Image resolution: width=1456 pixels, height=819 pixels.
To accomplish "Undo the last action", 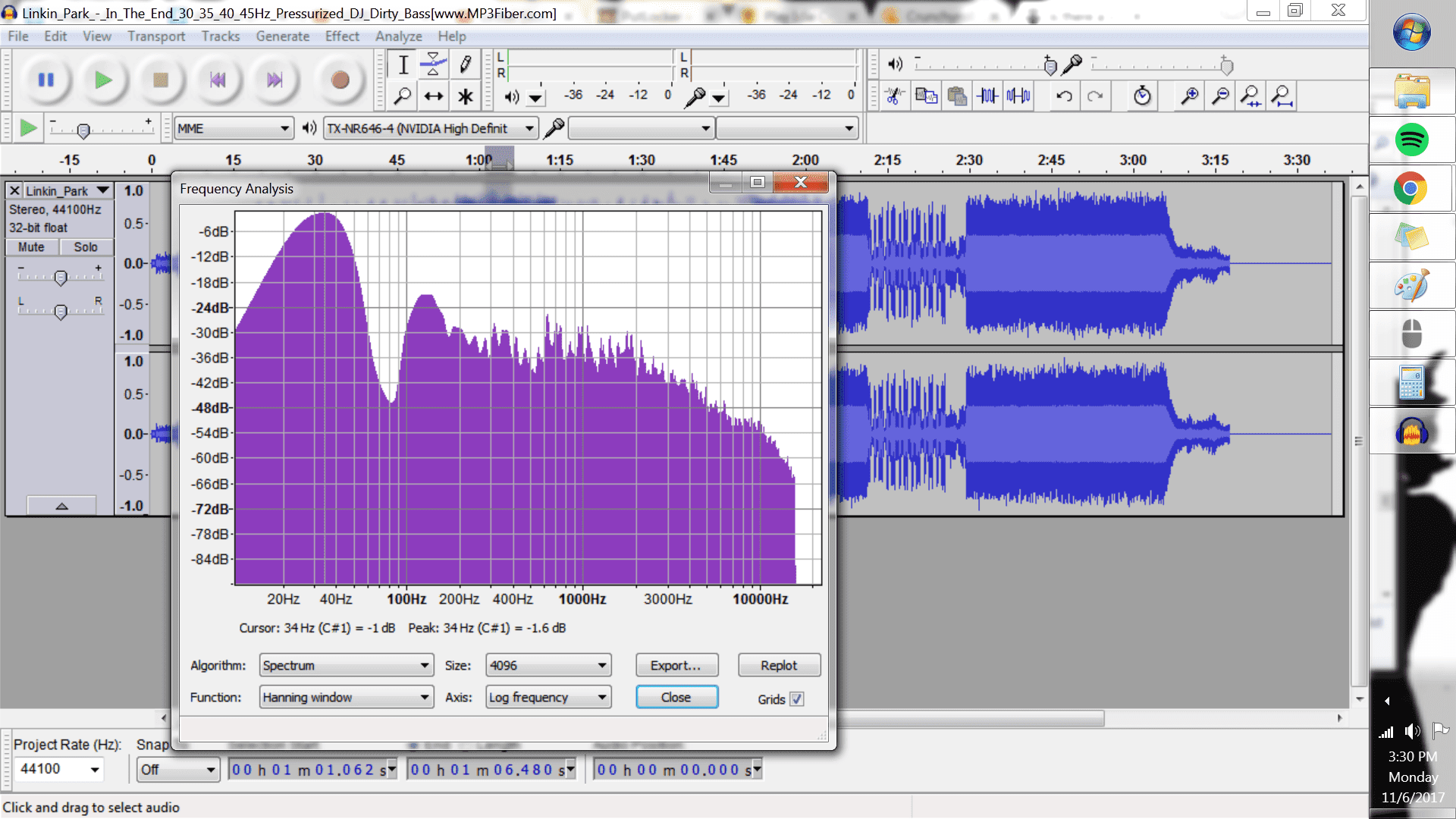I will pyautogui.click(x=1065, y=96).
